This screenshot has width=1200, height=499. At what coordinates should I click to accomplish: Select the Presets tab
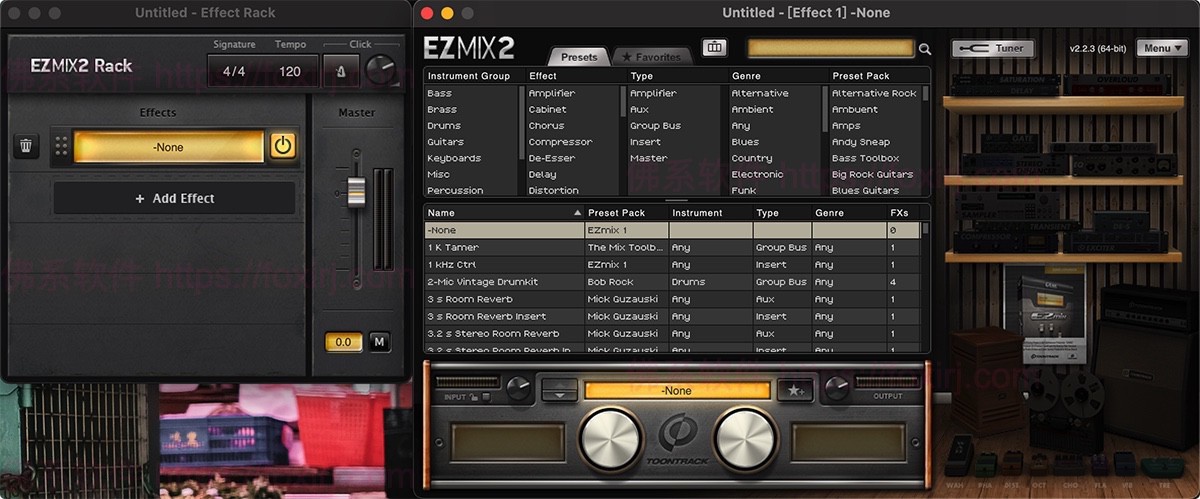[579, 57]
